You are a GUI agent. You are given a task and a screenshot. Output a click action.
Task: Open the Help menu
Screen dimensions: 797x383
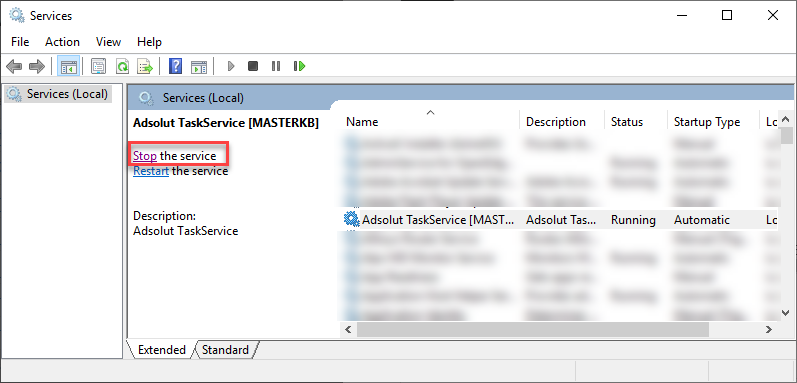point(149,42)
